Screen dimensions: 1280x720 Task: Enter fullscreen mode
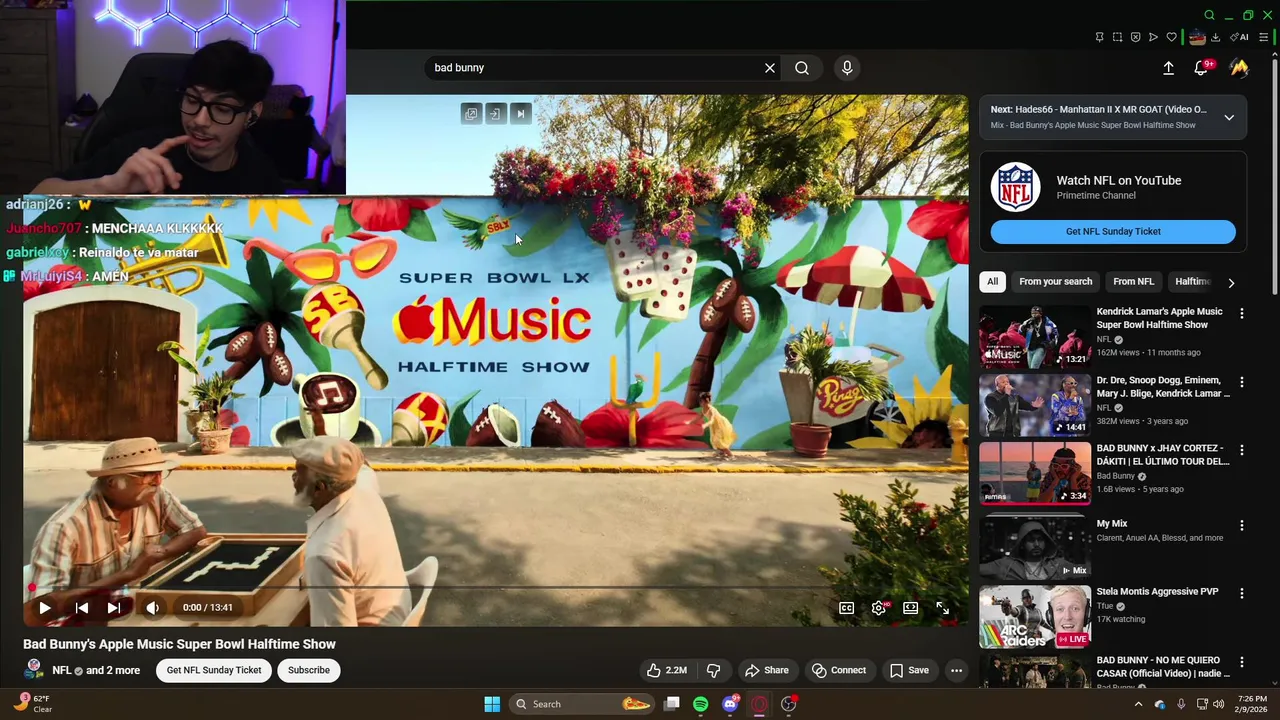pos(942,607)
